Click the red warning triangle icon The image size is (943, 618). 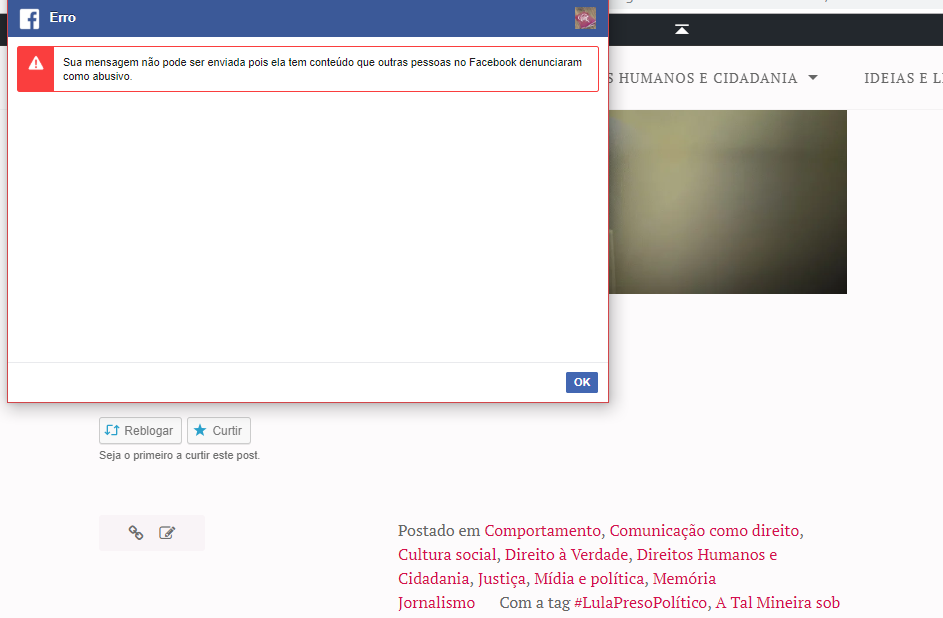[36, 64]
